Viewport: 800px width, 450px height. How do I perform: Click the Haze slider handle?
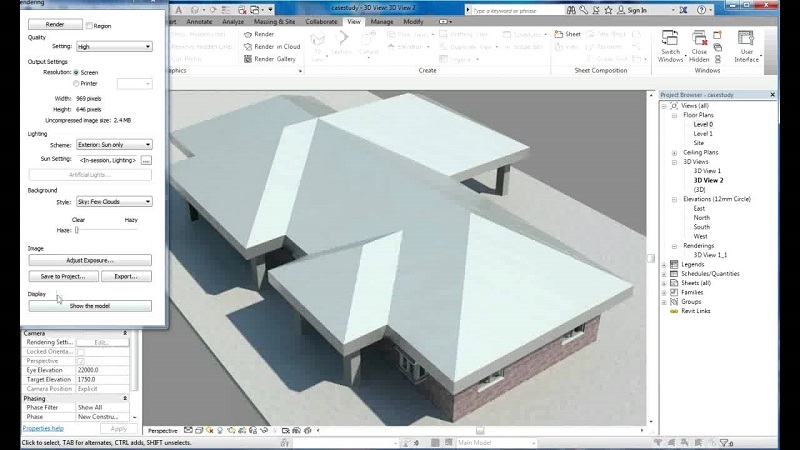pos(77,230)
